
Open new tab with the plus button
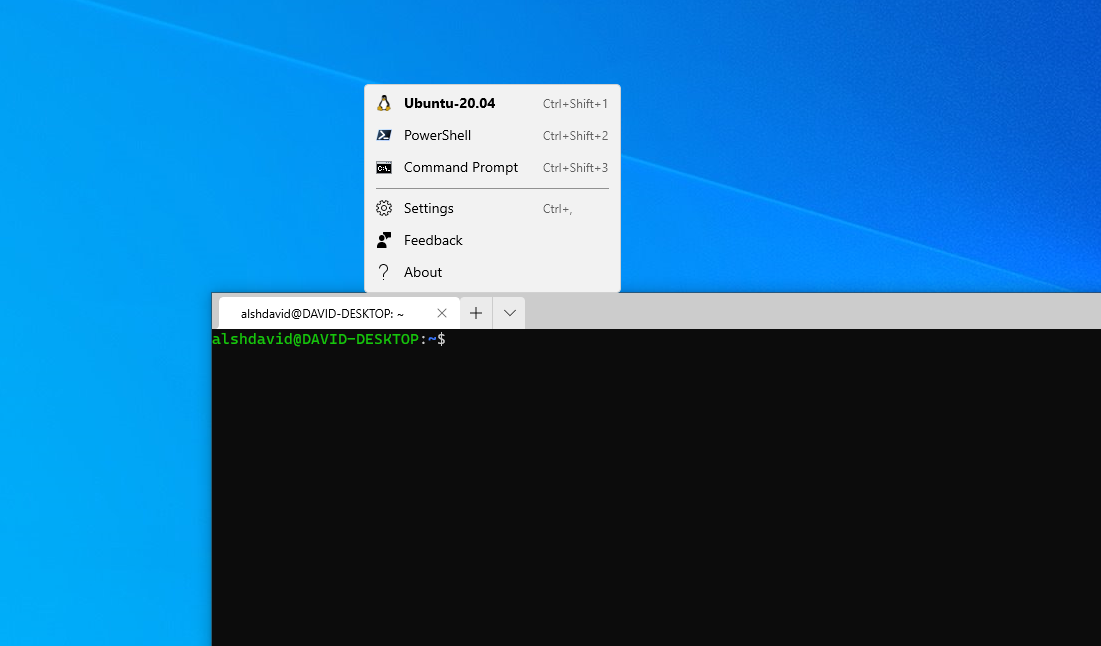click(x=476, y=313)
